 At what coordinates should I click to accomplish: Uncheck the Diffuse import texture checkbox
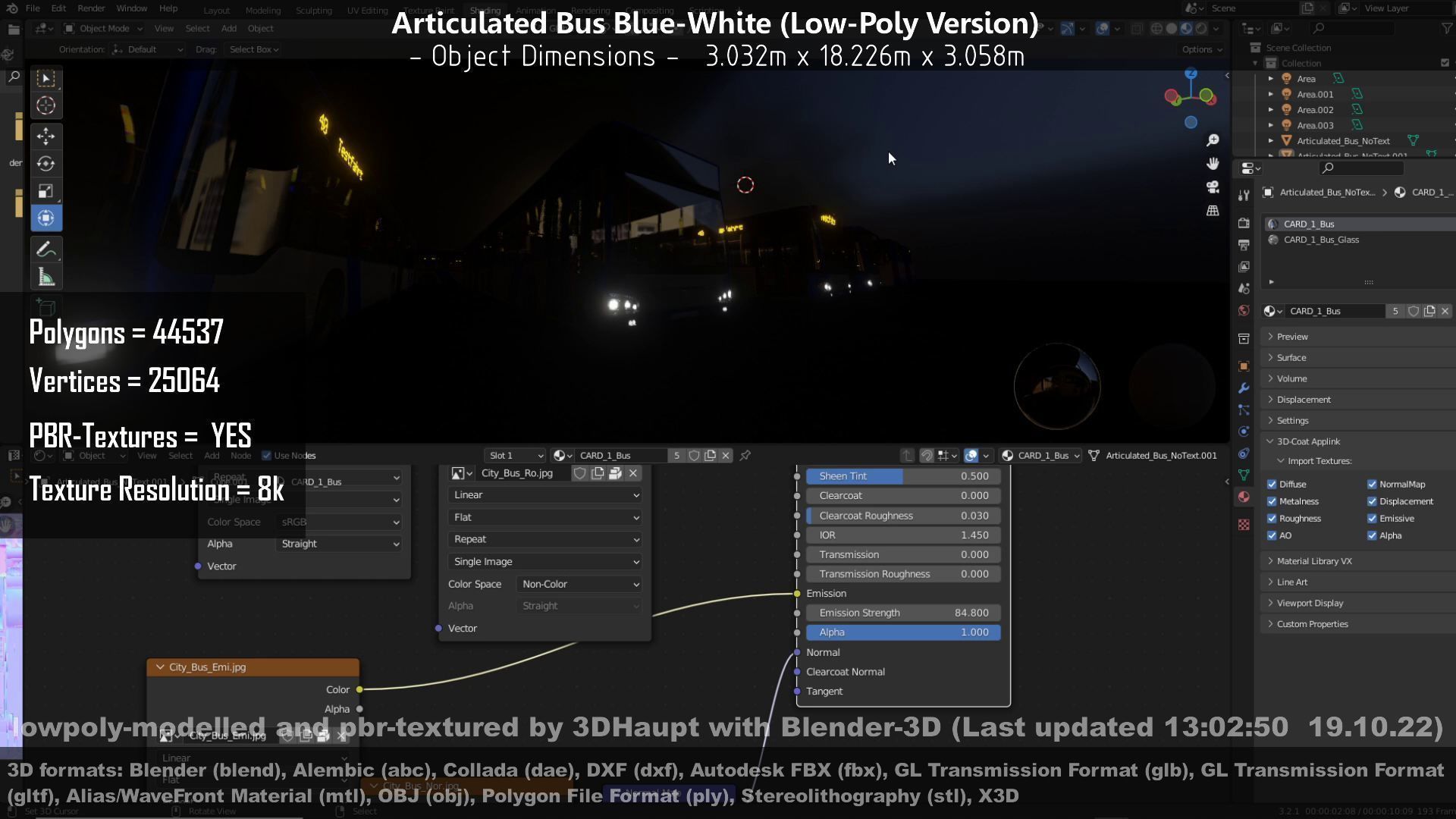[x=1272, y=484]
